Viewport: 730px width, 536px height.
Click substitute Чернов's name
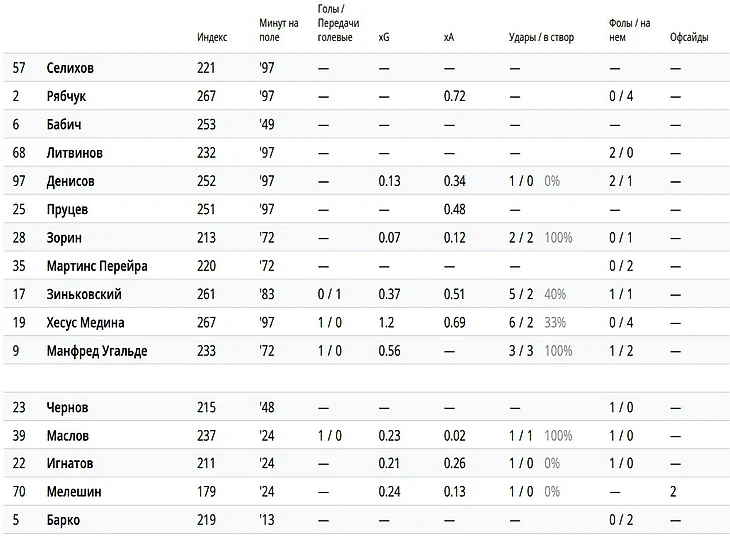[67, 408]
